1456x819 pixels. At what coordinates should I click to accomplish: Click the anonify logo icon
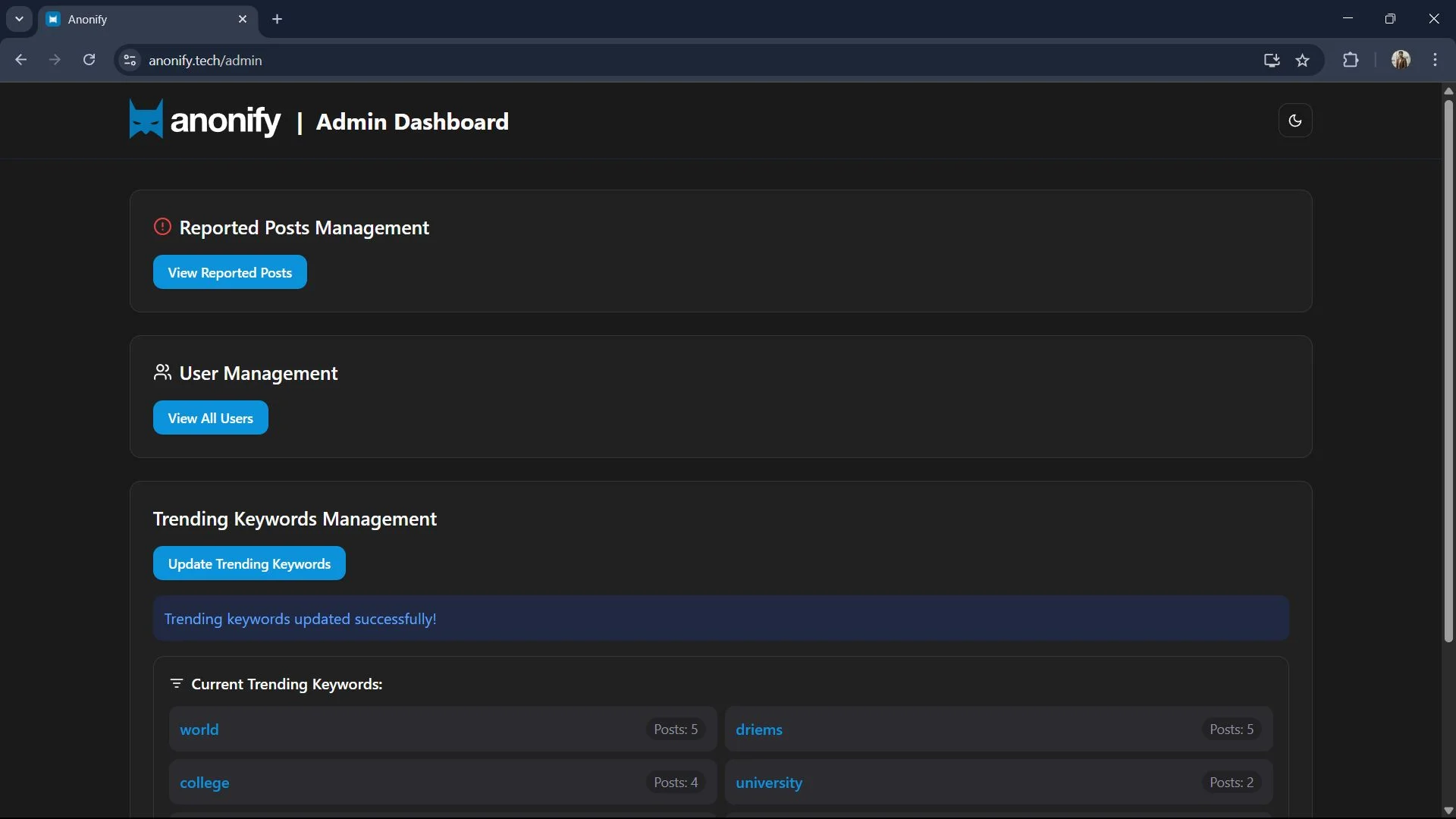tap(146, 119)
